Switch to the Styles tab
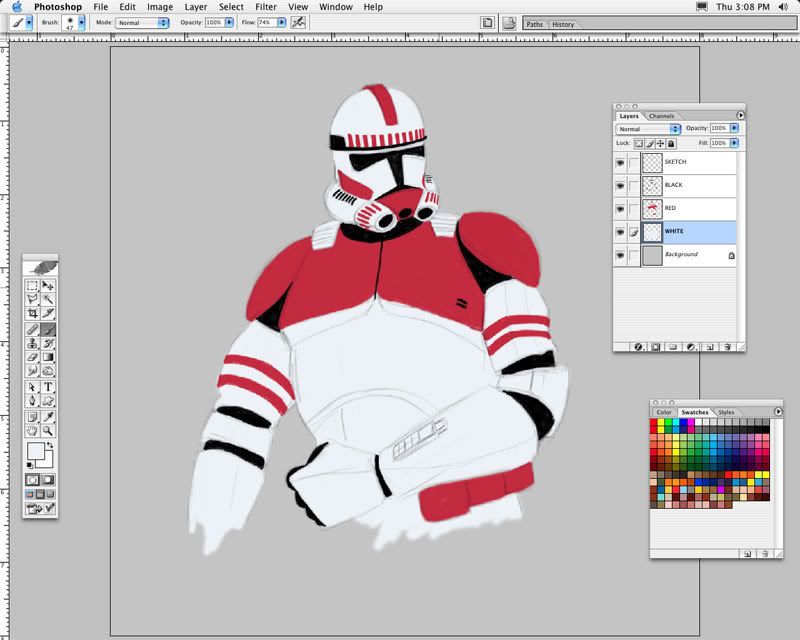This screenshot has height=640, width=800. click(726, 412)
